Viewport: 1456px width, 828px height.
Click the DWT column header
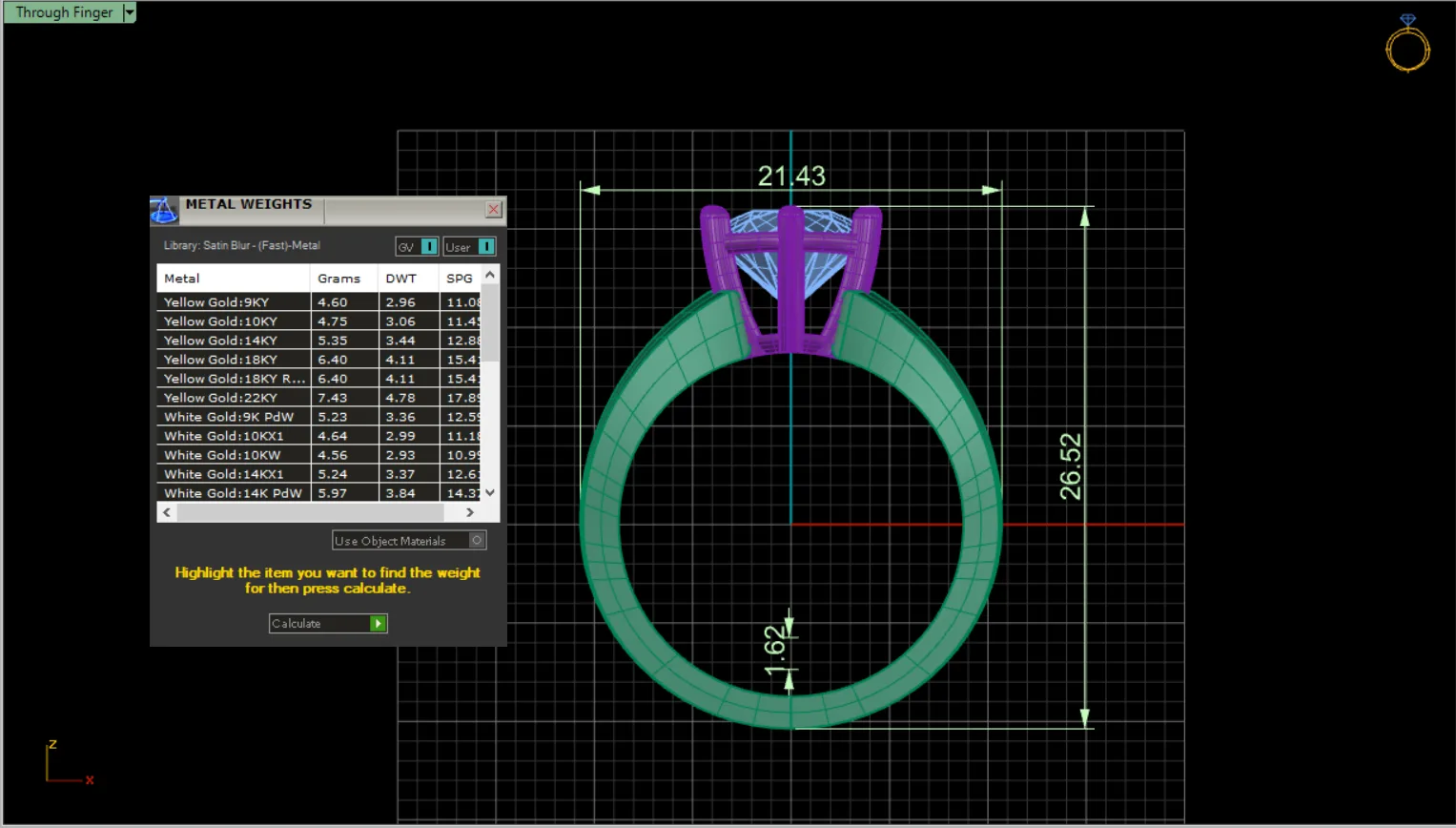coord(408,279)
